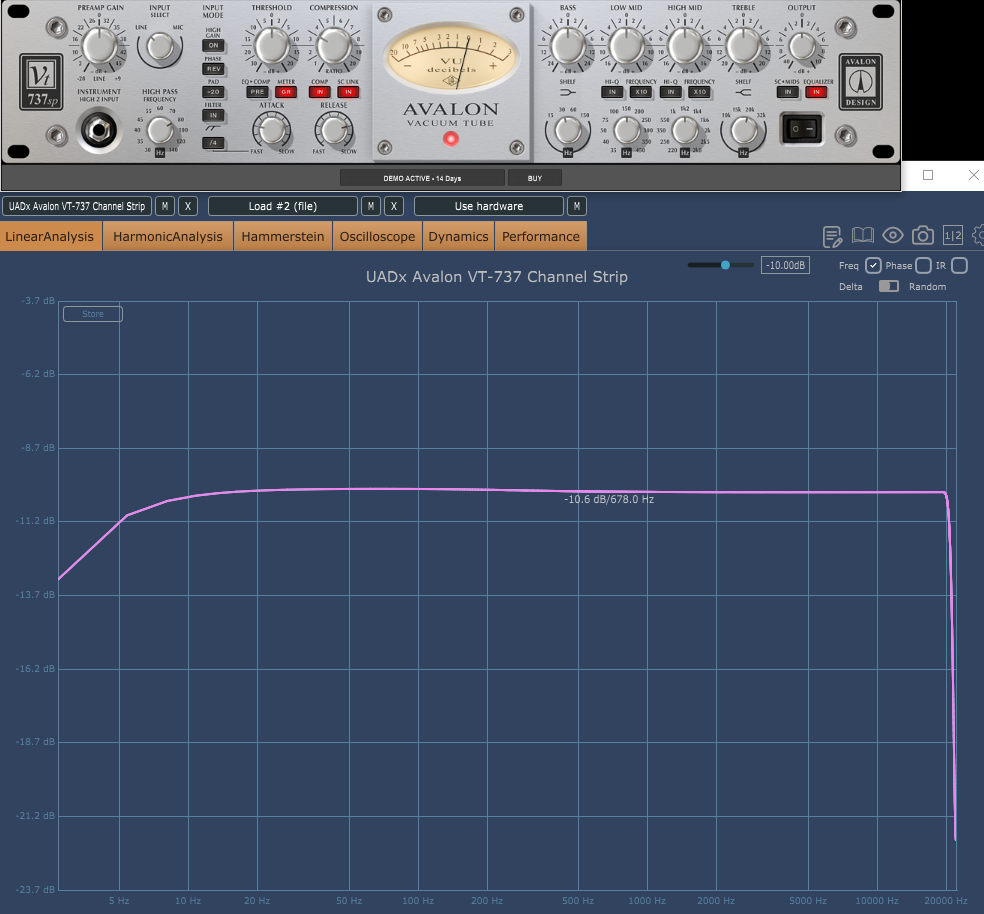
Task: Open the Load #2 (file) selector
Action: (282, 206)
